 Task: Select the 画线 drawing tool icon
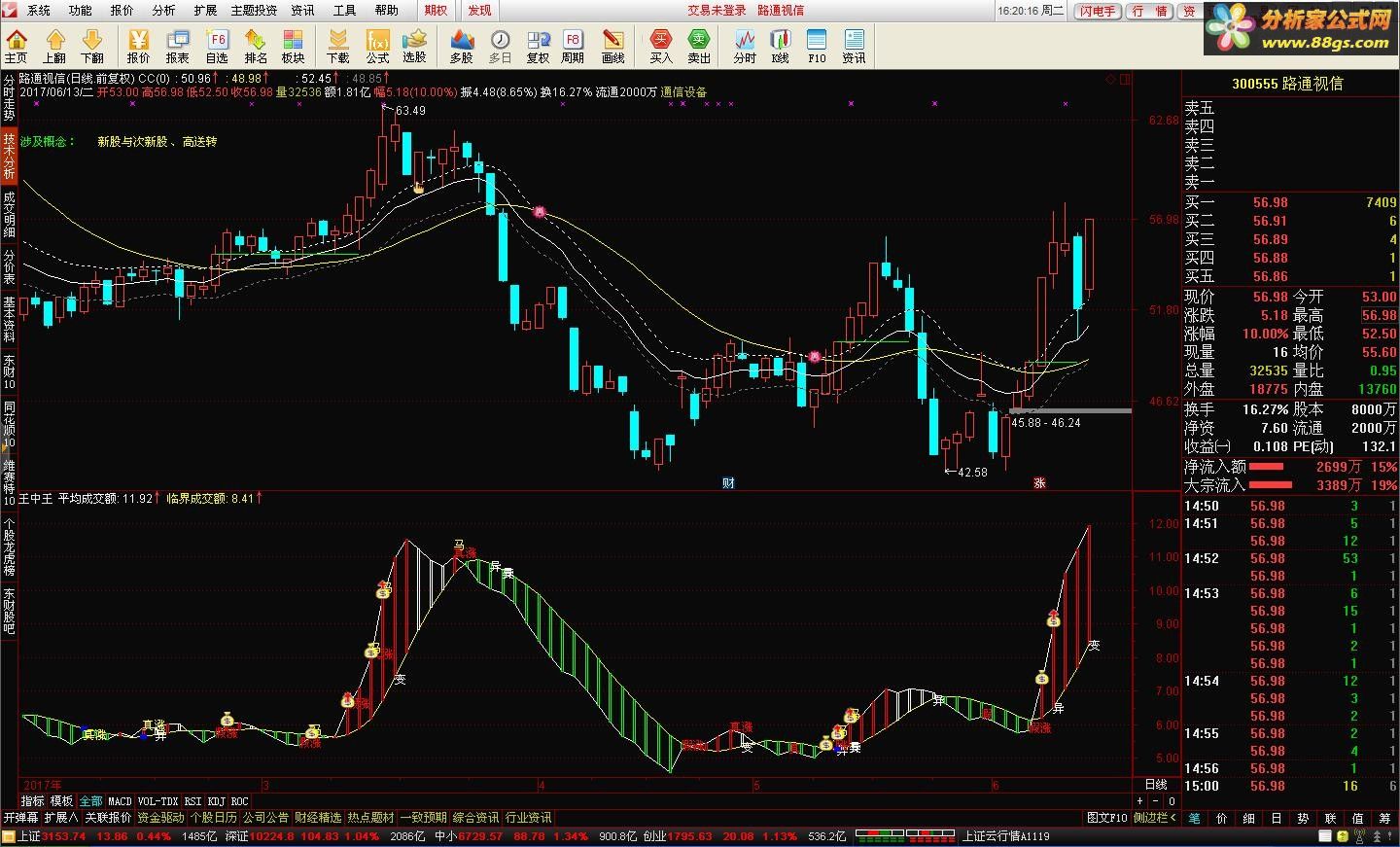click(612, 46)
